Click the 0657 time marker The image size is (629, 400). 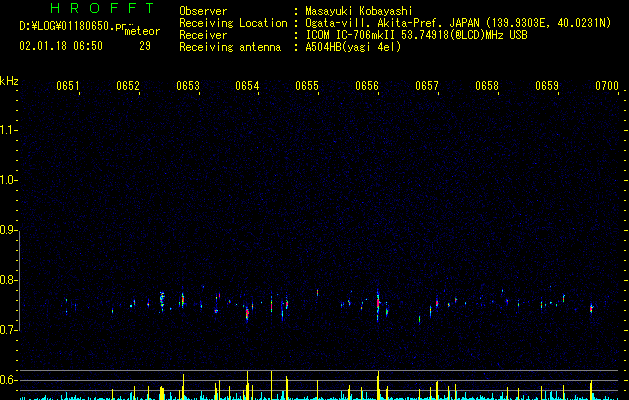pos(427,86)
